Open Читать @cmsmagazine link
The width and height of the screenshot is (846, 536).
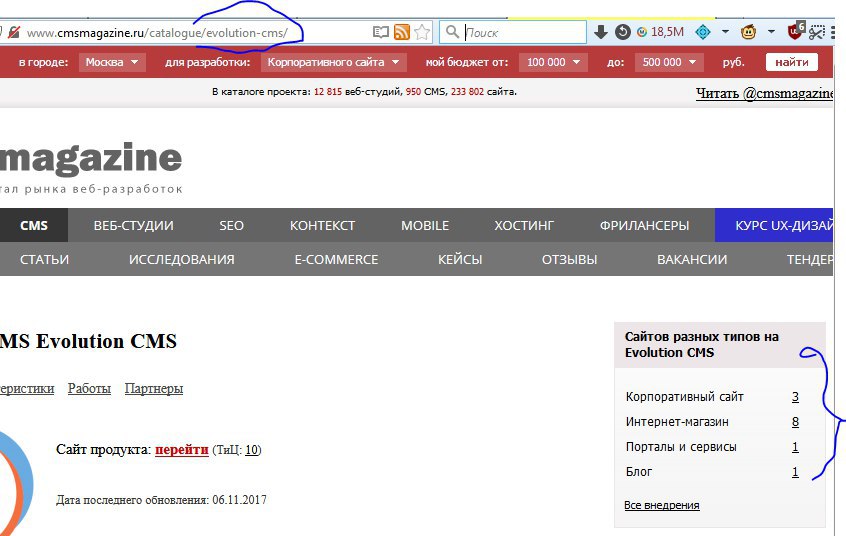pos(764,93)
